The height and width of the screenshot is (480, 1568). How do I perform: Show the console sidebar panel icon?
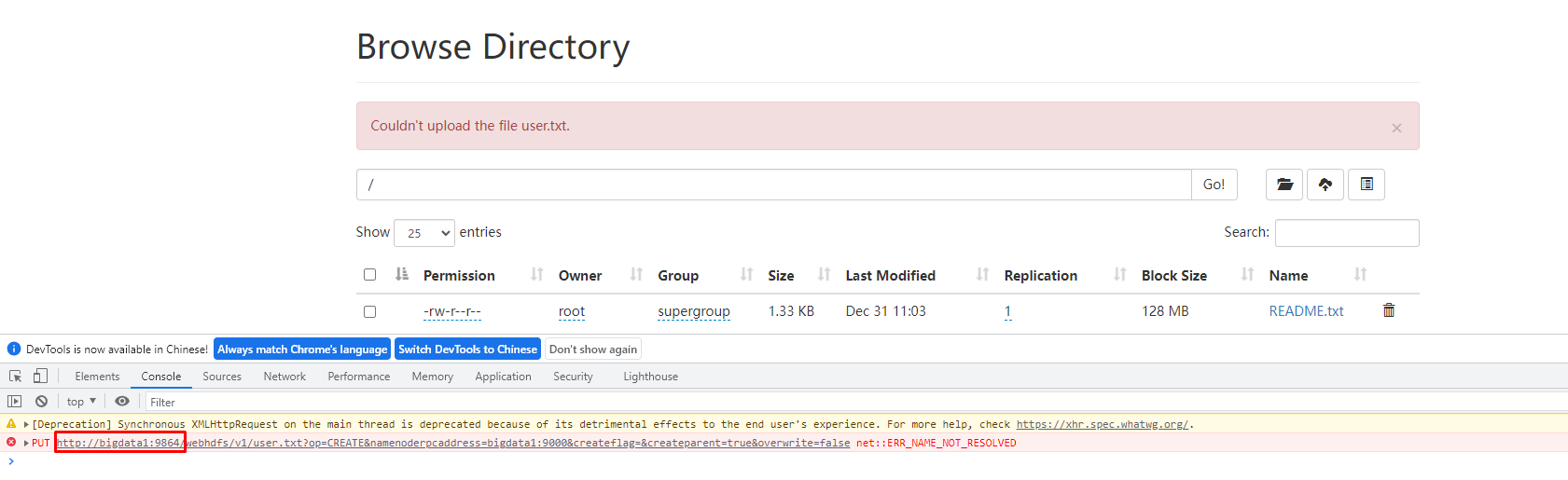pos(14,402)
